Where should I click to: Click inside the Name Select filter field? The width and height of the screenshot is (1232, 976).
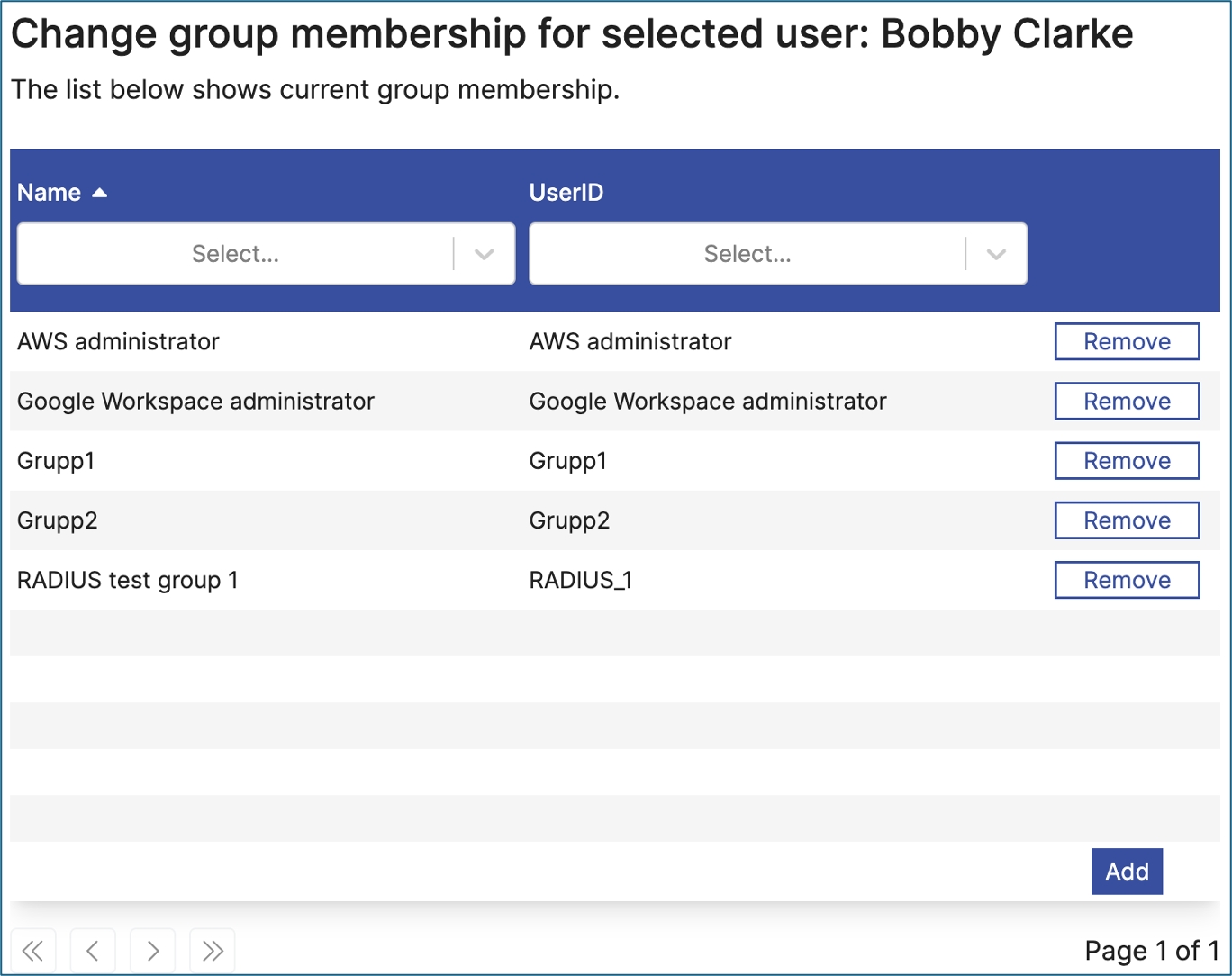[235, 255]
